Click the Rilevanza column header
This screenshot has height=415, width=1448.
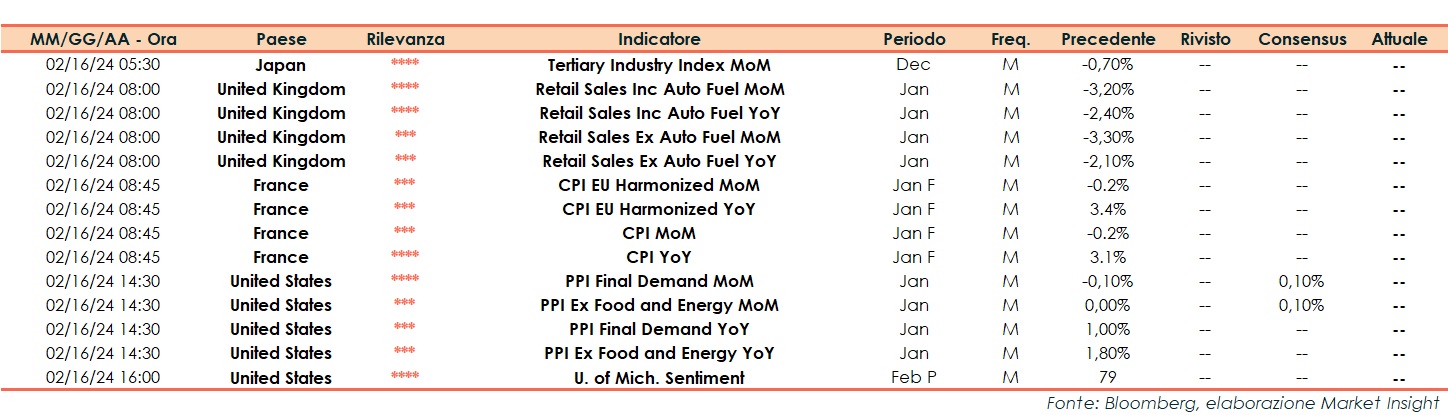pos(405,40)
